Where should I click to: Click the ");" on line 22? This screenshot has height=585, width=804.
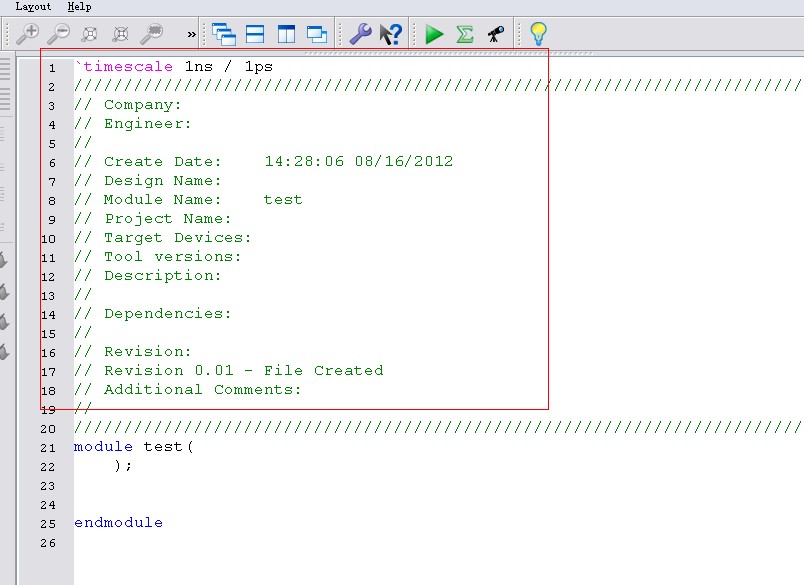(123, 466)
